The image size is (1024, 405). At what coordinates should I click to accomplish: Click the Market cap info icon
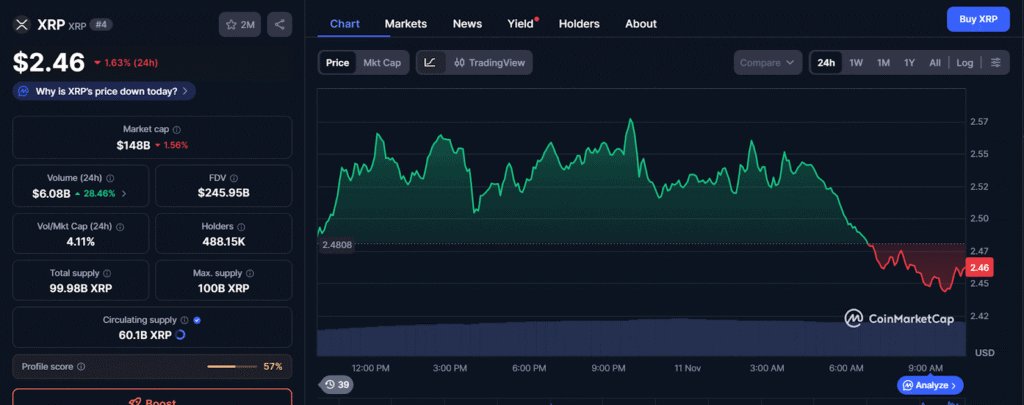point(177,130)
